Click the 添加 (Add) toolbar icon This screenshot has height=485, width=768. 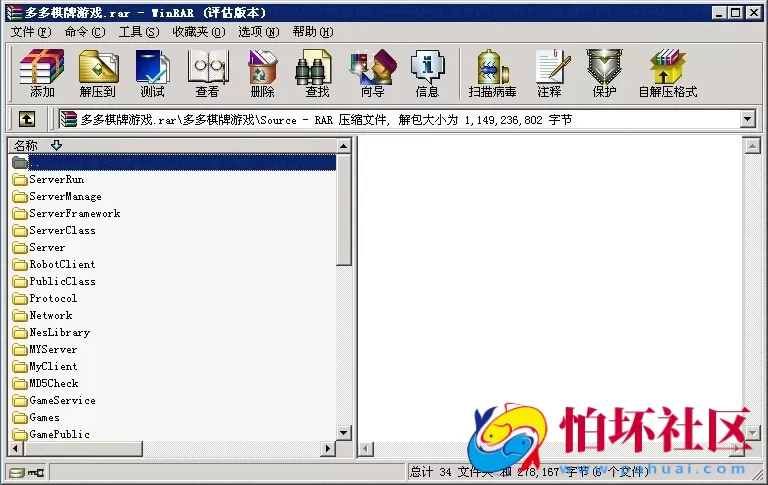42,73
